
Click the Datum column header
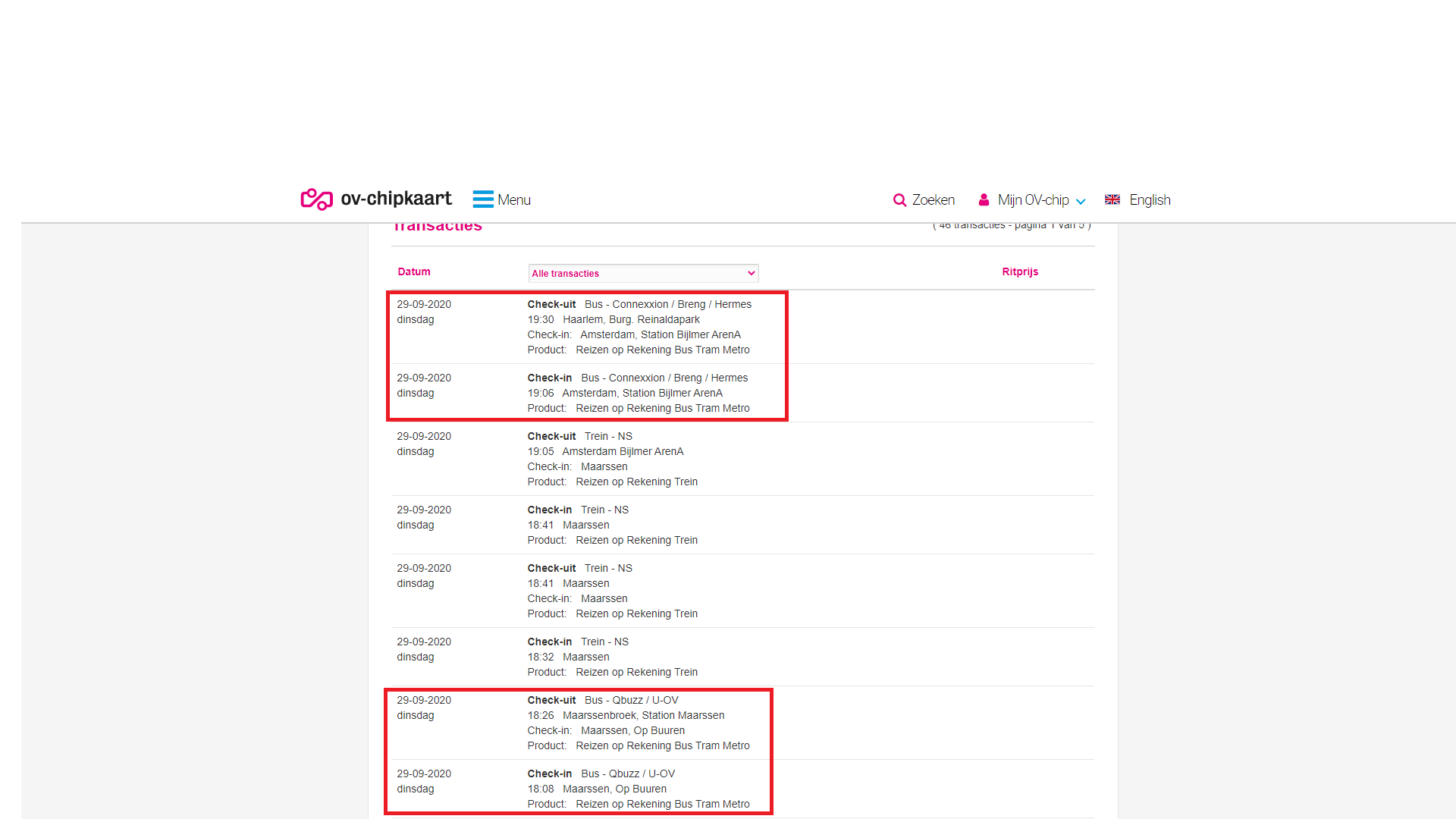tap(414, 271)
